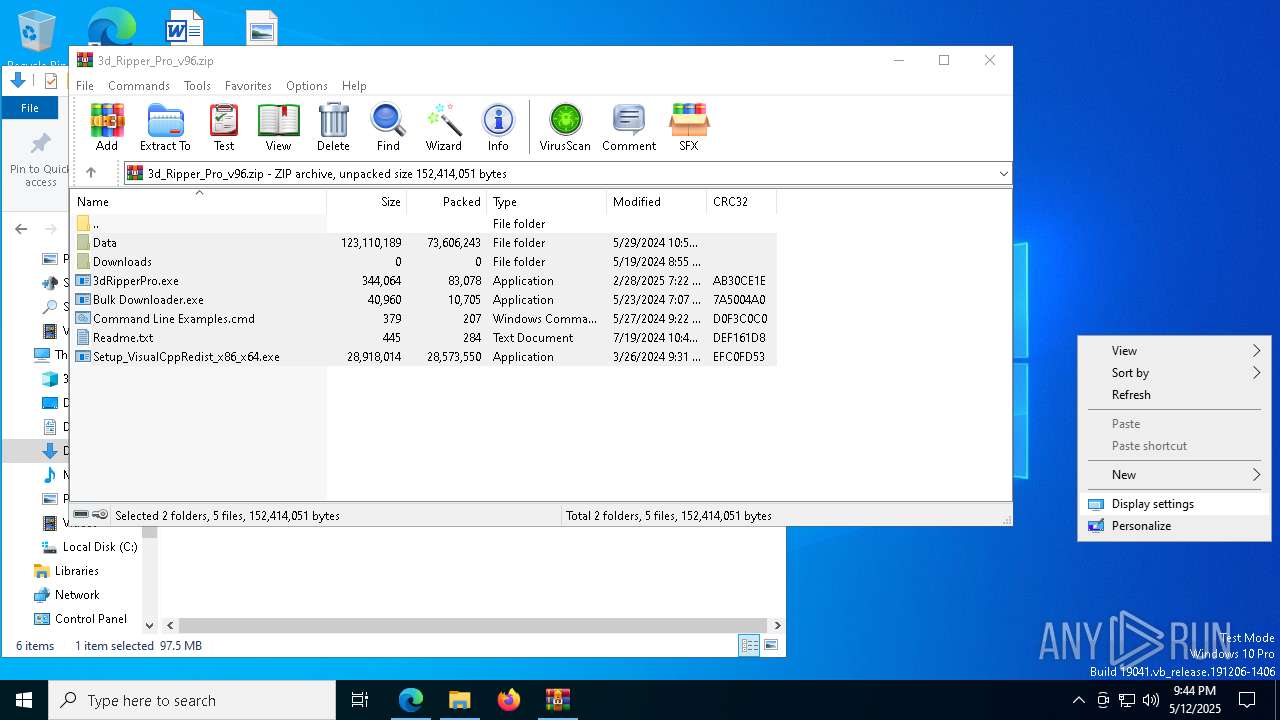Open Task View on the taskbar
The height and width of the screenshot is (720, 1280).
pyautogui.click(x=360, y=700)
